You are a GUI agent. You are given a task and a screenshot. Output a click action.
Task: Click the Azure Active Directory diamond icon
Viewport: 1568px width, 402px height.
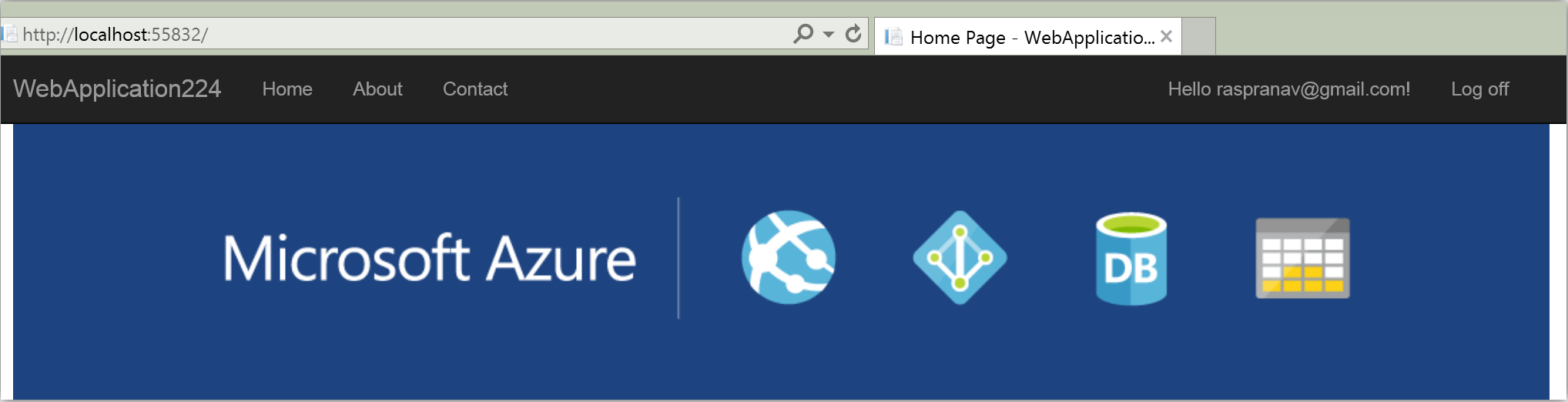960,257
